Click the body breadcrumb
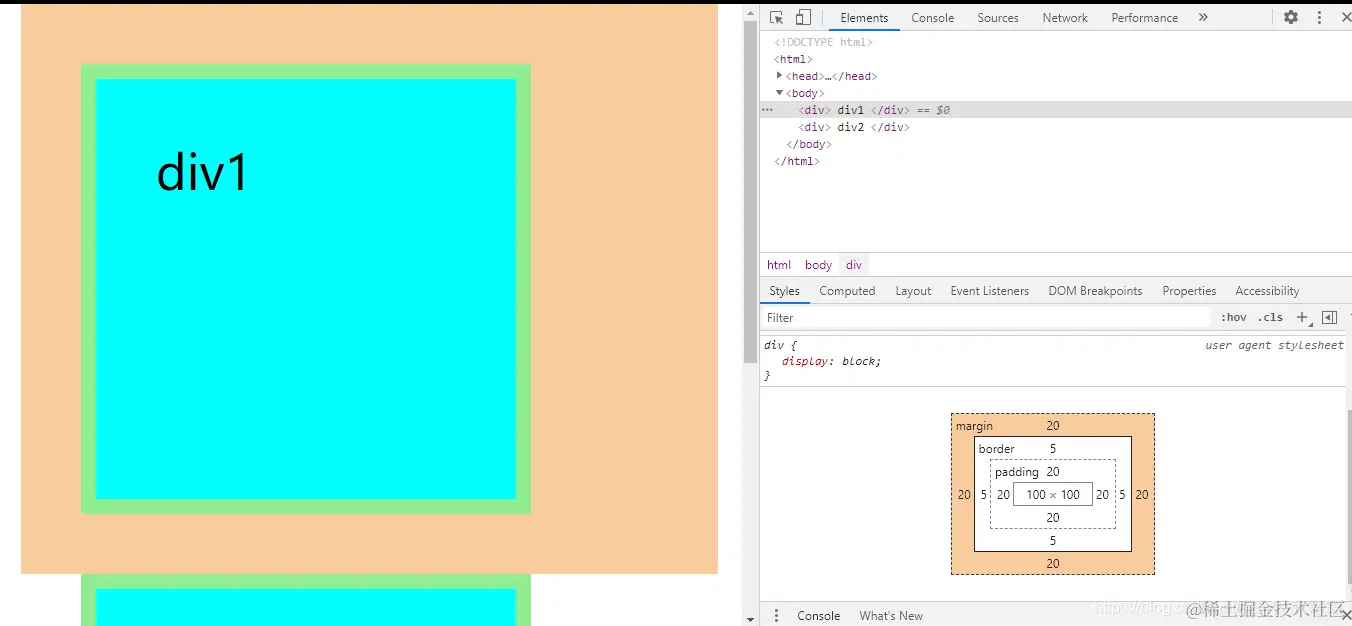1352x626 pixels. tap(818, 265)
